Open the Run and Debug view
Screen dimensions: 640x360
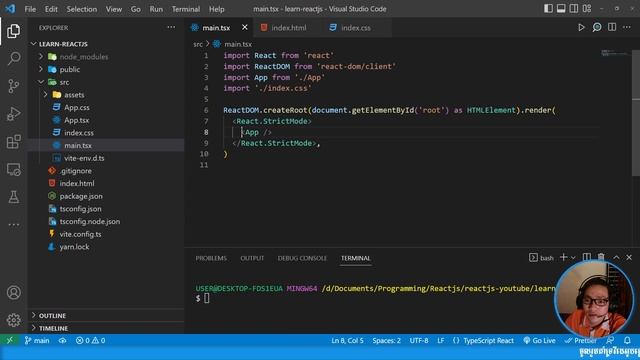point(13,114)
